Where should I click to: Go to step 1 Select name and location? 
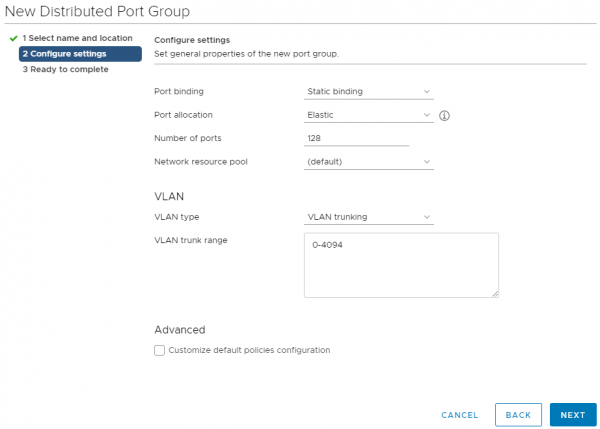77,38
